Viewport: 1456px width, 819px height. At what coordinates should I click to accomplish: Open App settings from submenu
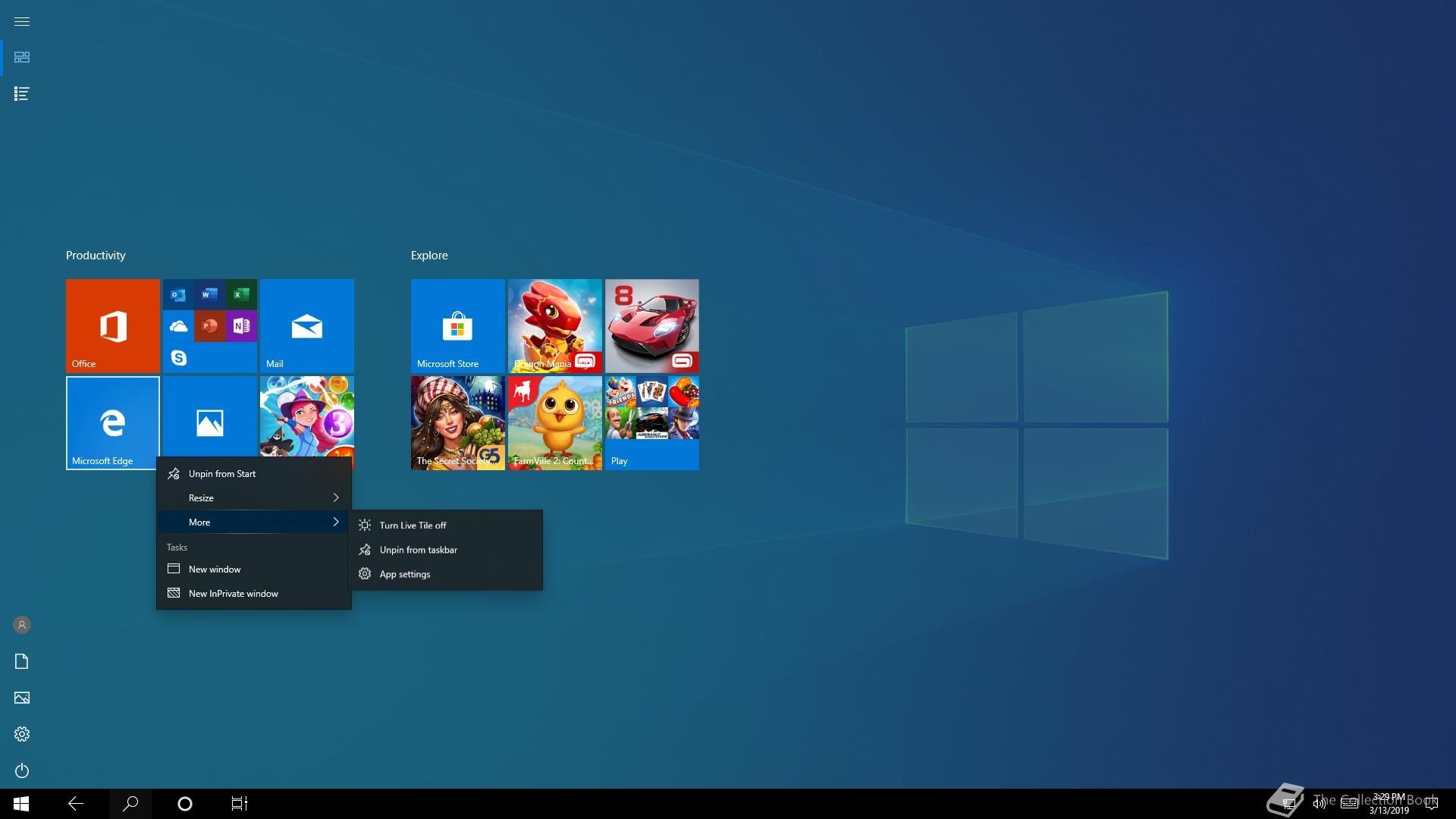point(446,574)
